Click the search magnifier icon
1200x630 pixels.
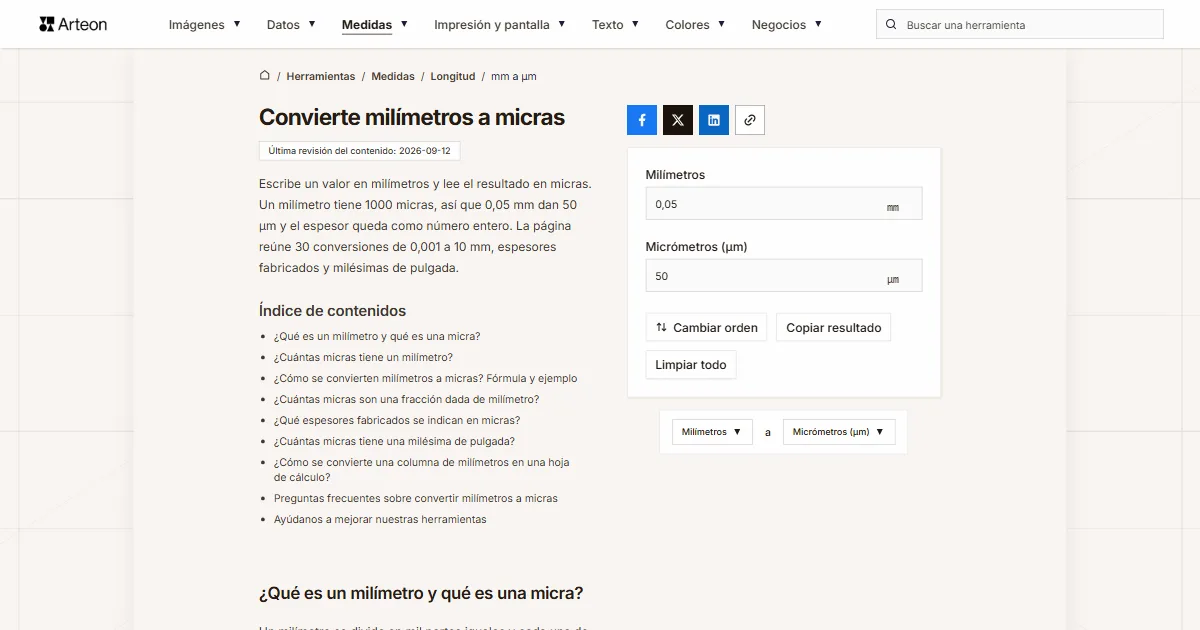click(891, 24)
